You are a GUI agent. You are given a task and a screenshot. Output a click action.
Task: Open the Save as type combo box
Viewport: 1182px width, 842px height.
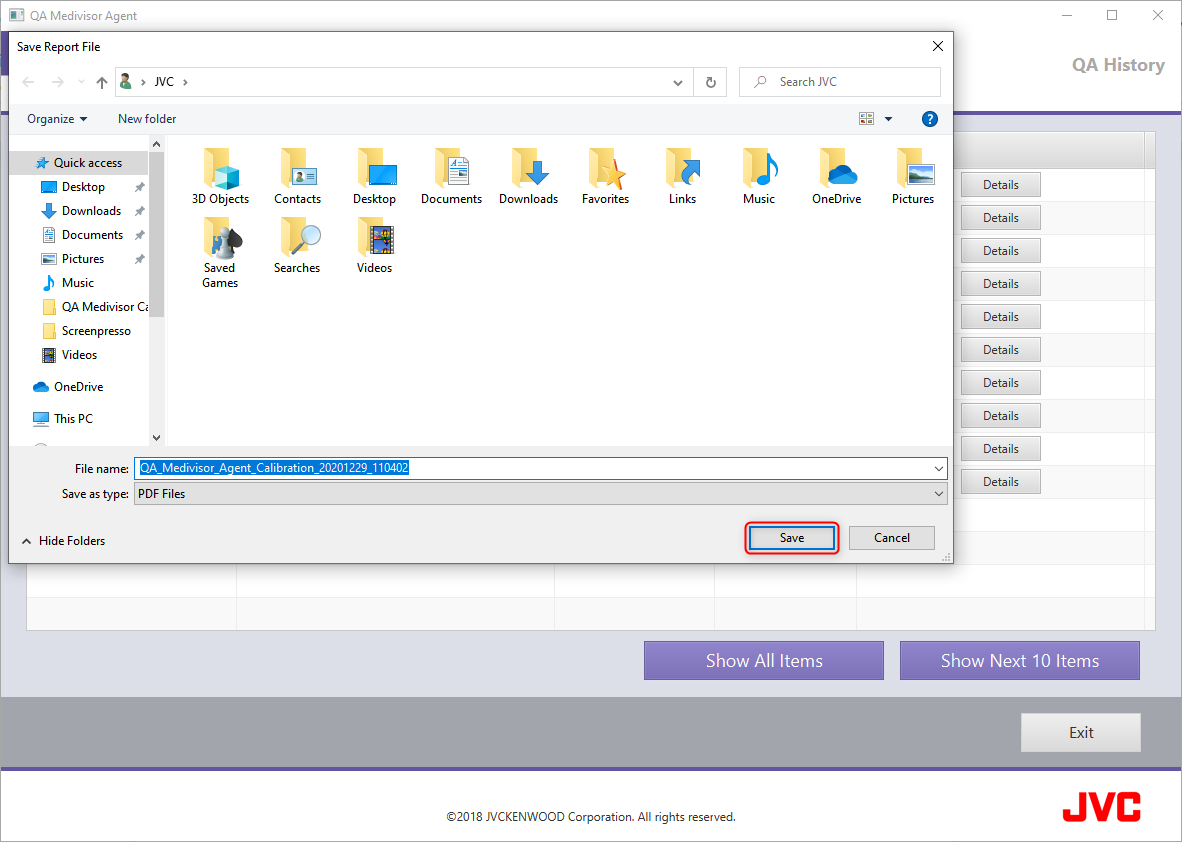[x=540, y=494]
